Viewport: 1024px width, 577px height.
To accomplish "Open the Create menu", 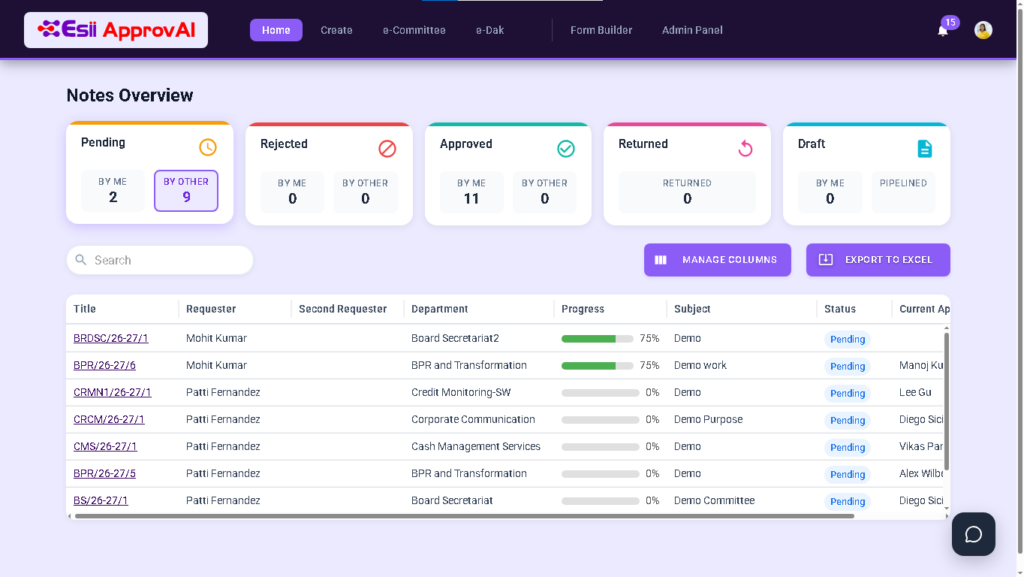I will click(336, 30).
